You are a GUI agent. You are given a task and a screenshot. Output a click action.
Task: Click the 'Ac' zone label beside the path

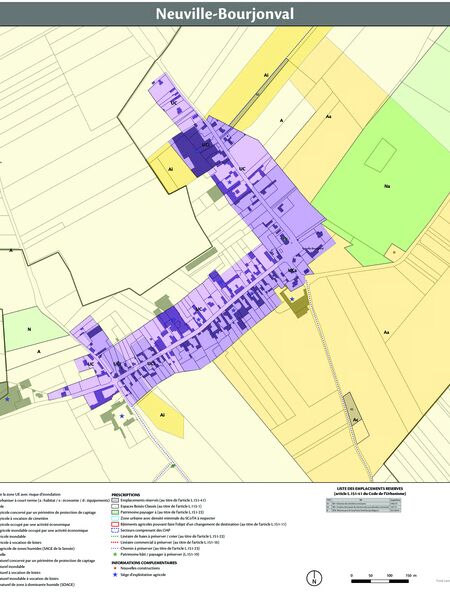tap(355, 419)
